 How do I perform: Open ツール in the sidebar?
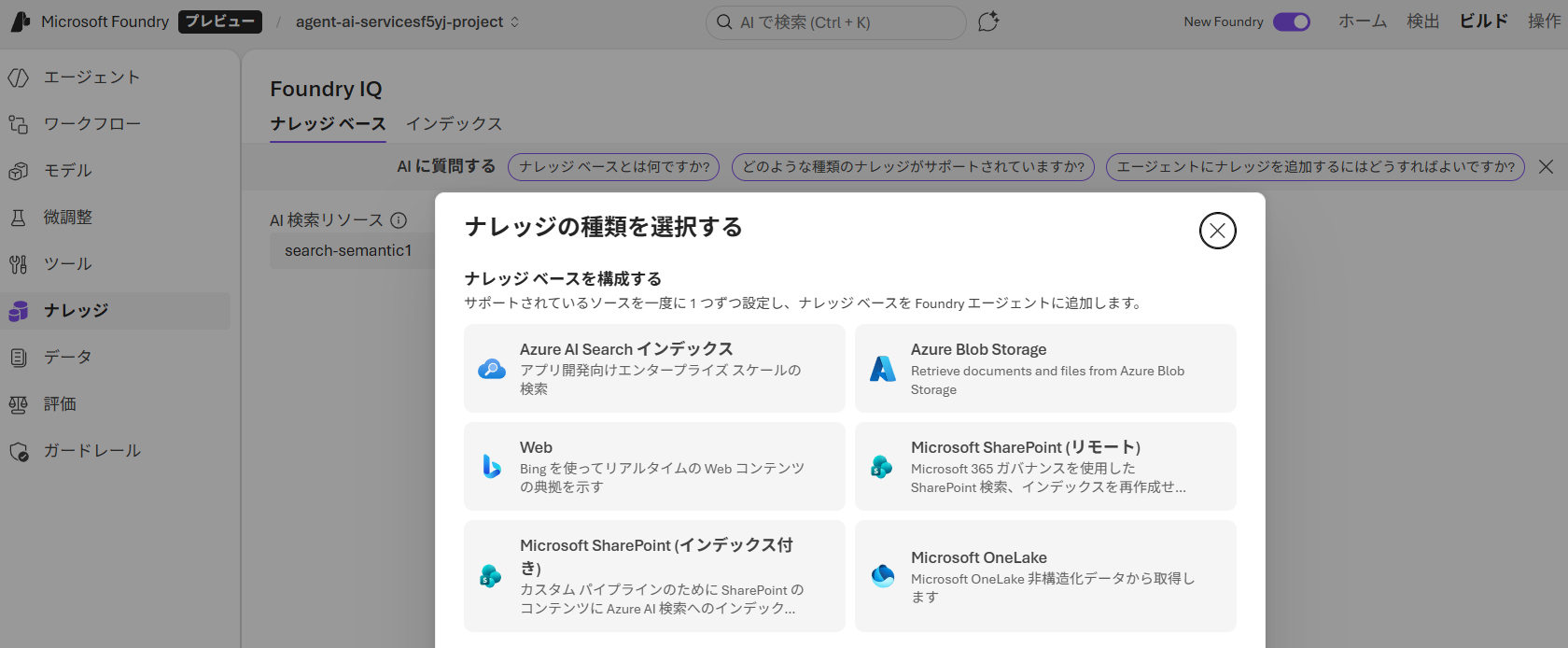[x=116, y=264]
